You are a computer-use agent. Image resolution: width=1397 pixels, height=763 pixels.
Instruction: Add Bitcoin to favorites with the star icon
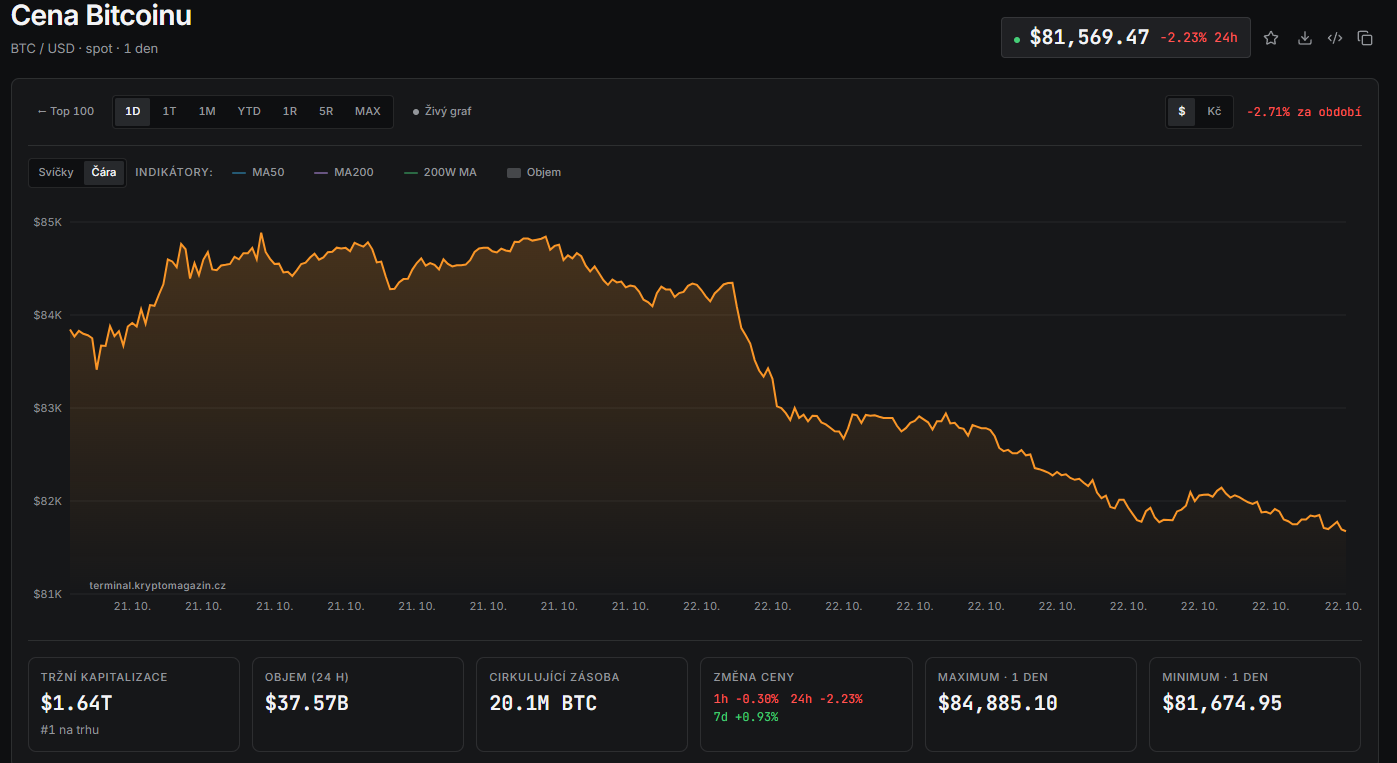[x=1271, y=38]
